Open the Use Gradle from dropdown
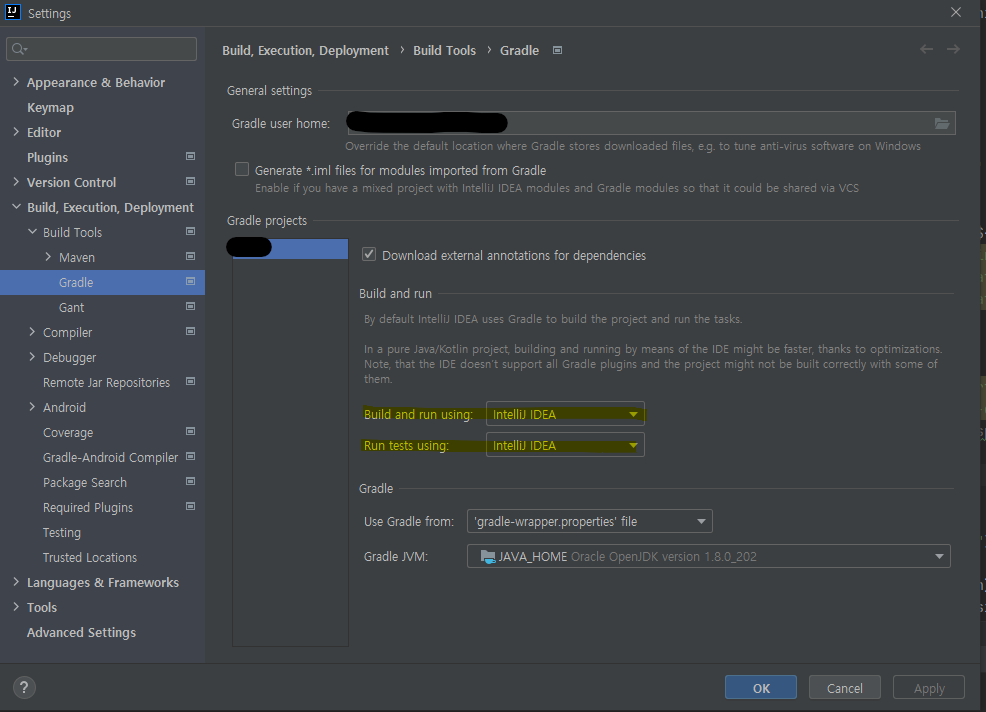The width and height of the screenshot is (986, 712). pos(590,521)
